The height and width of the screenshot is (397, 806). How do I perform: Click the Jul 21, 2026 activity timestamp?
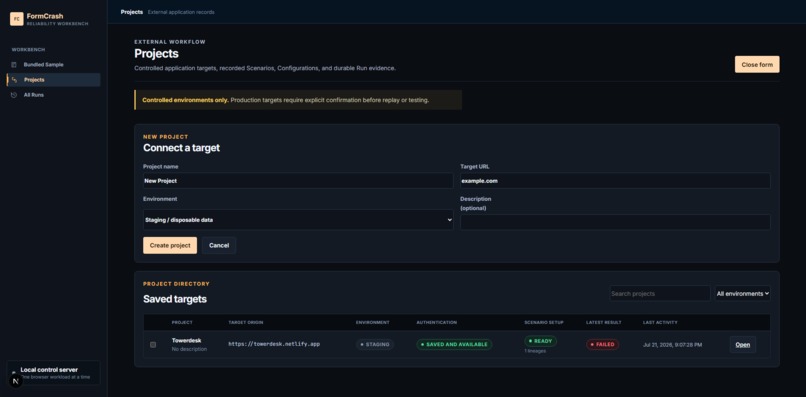672,345
